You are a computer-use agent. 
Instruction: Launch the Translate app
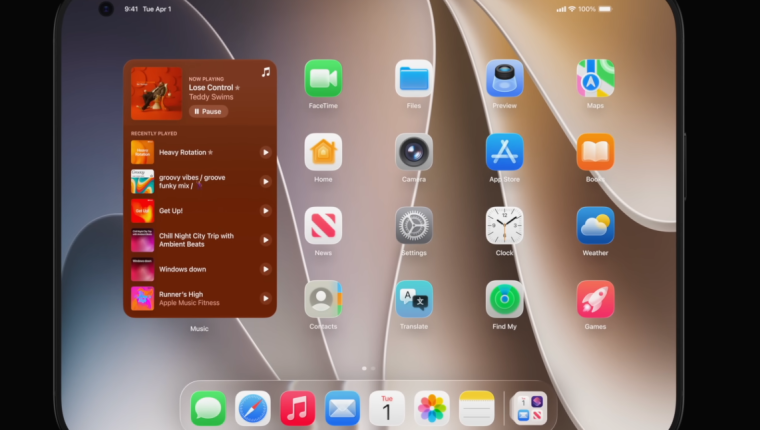[414, 300]
